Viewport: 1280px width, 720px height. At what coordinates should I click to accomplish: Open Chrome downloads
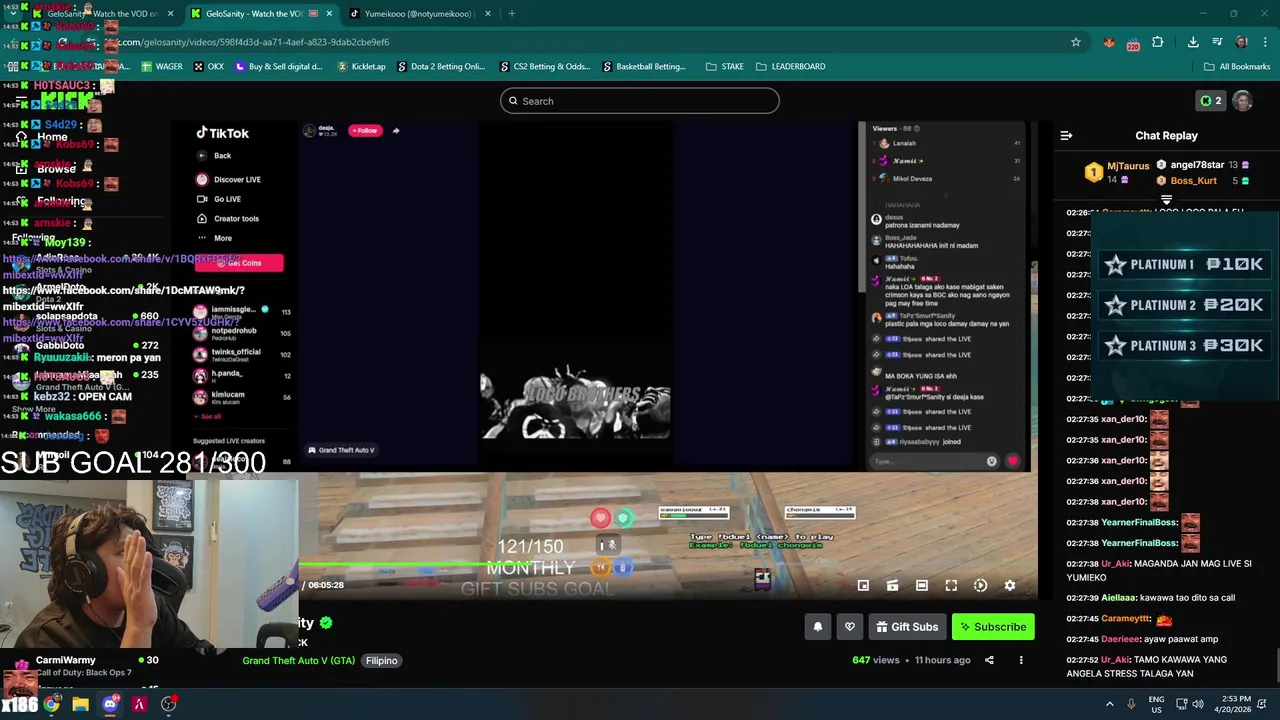click(x=1193, y=42)
